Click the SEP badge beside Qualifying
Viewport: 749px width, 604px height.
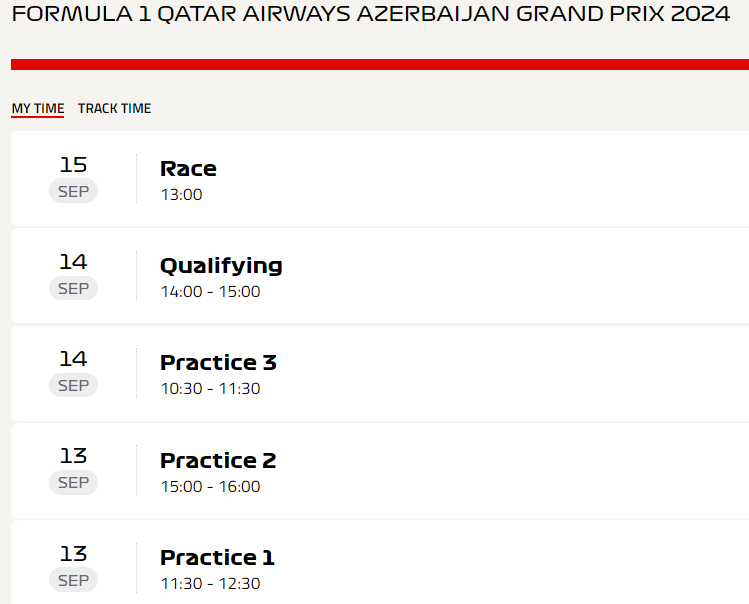(x=74, y=288)
